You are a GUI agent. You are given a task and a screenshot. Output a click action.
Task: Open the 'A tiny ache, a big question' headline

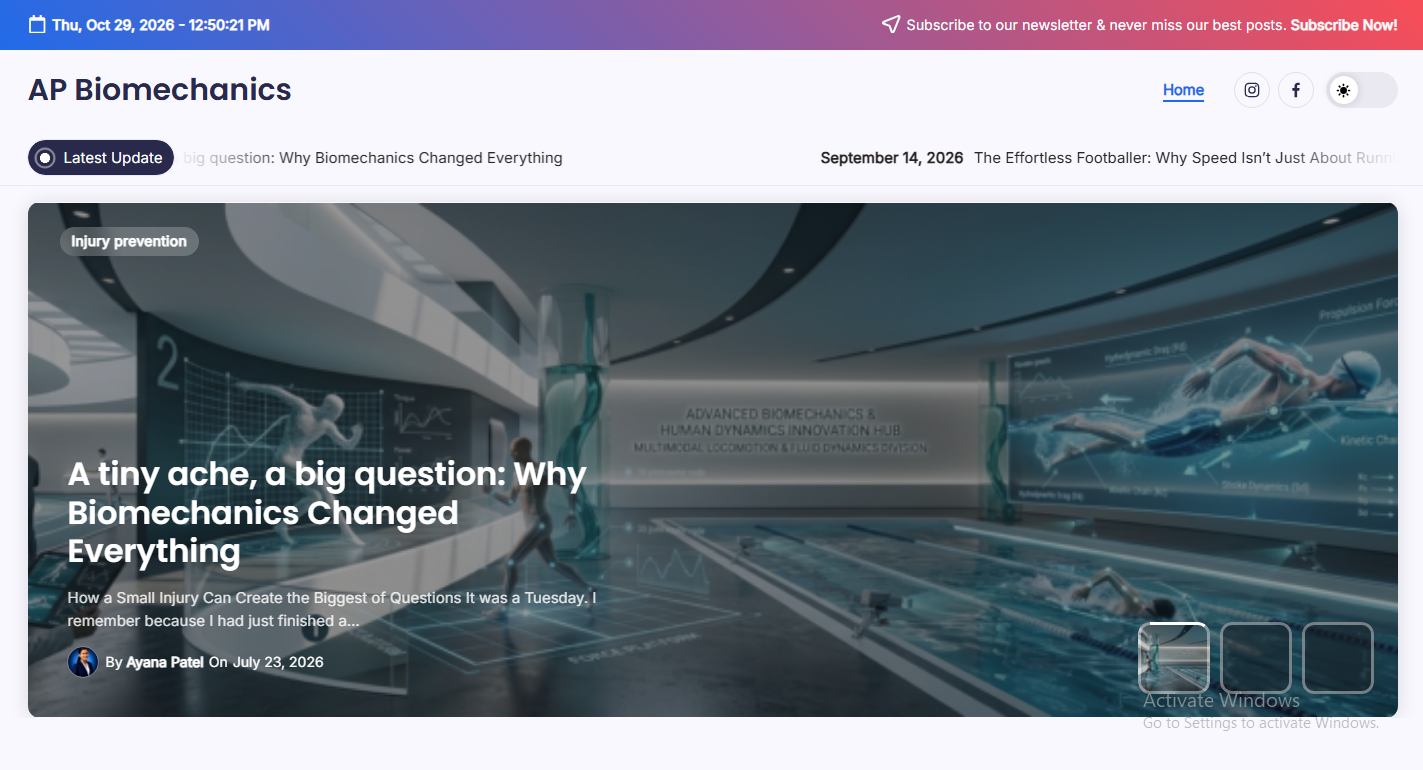pyautogui.click(x=327, y=512)
